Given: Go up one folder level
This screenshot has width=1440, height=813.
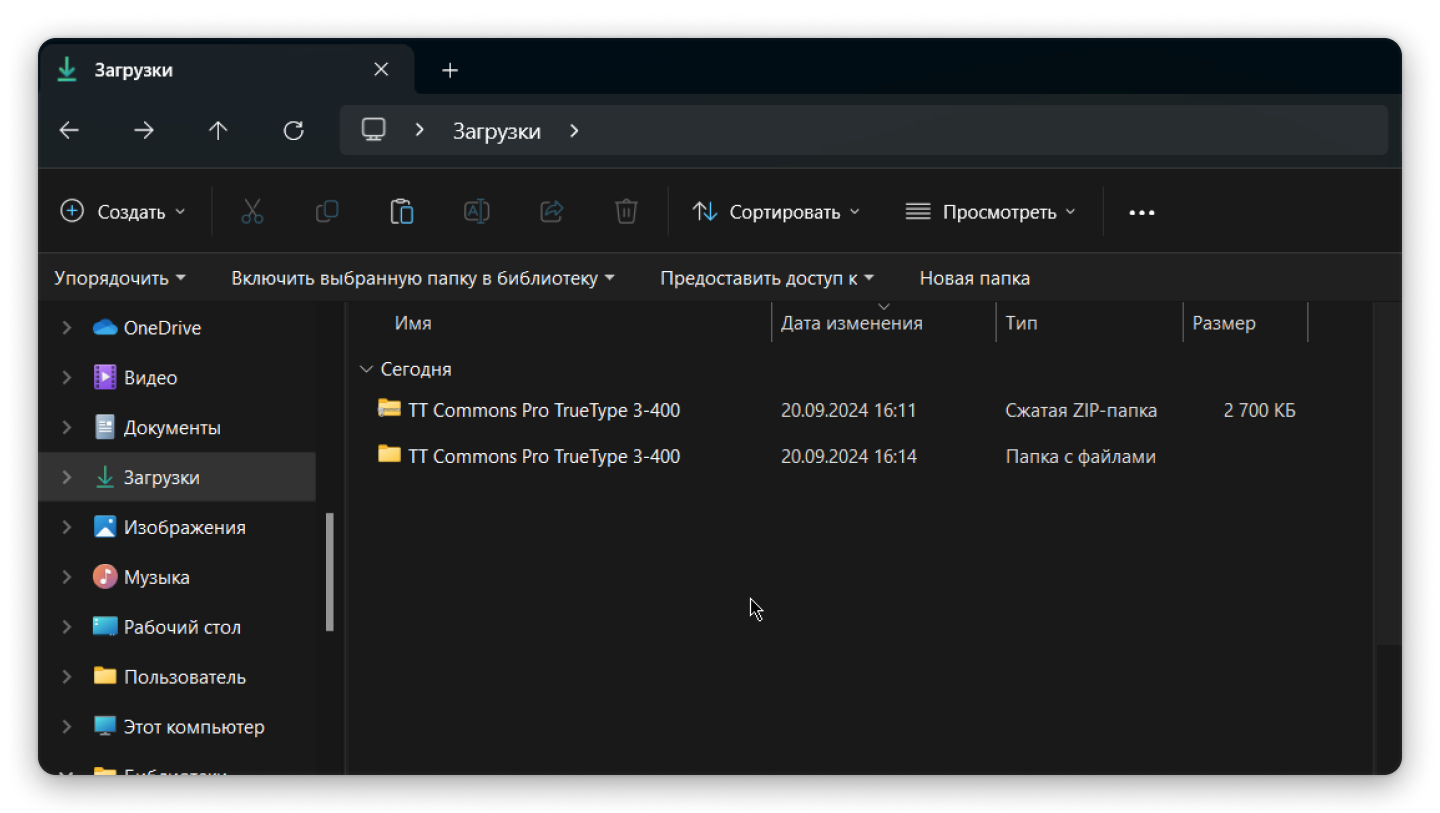Looking at the screenshot, I should 218,131.
